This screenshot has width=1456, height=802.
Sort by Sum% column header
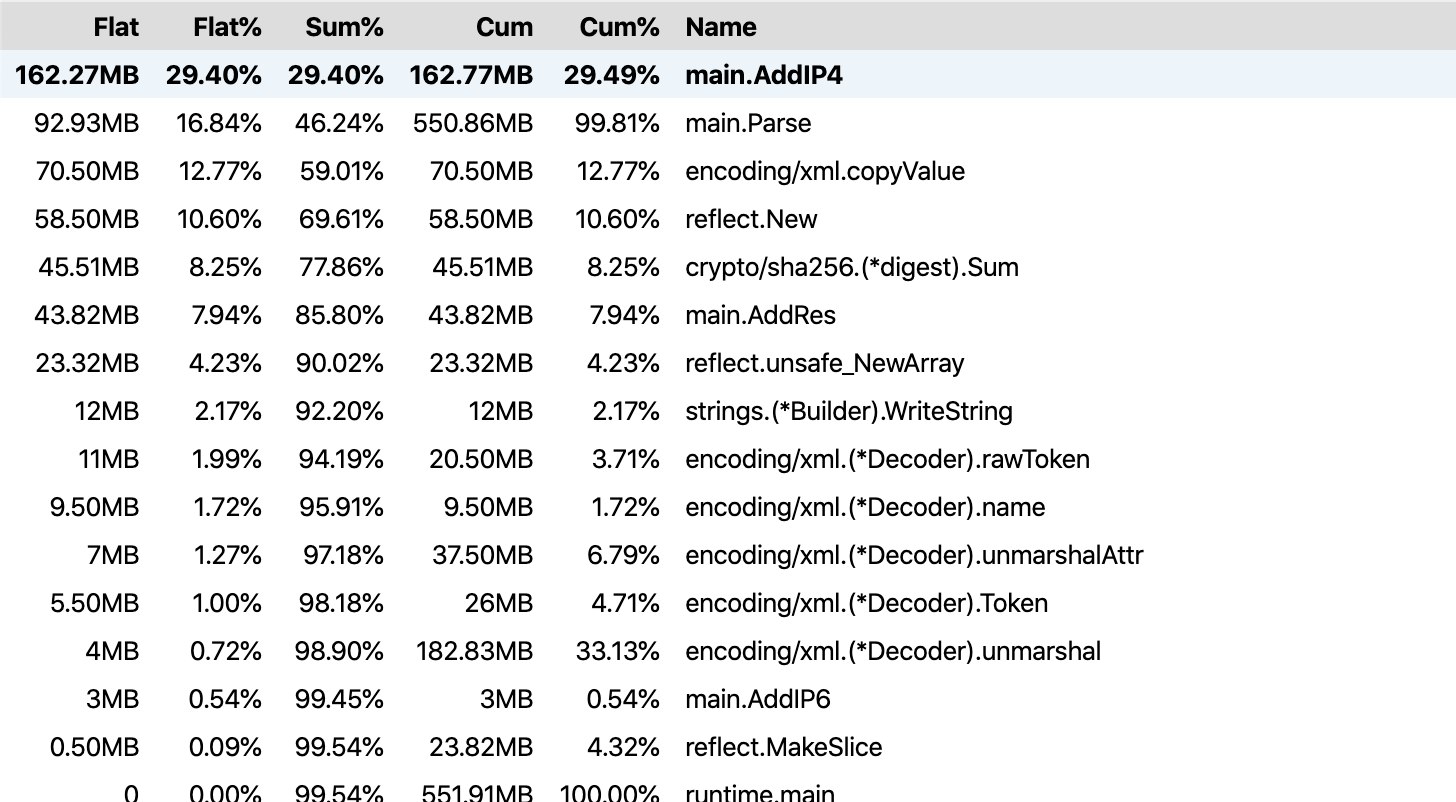[x=344, y=27]
